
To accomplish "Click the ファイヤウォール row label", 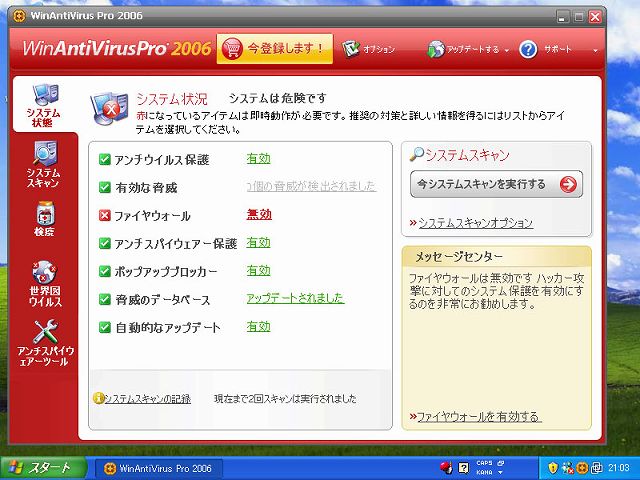I will pos(152,216).
